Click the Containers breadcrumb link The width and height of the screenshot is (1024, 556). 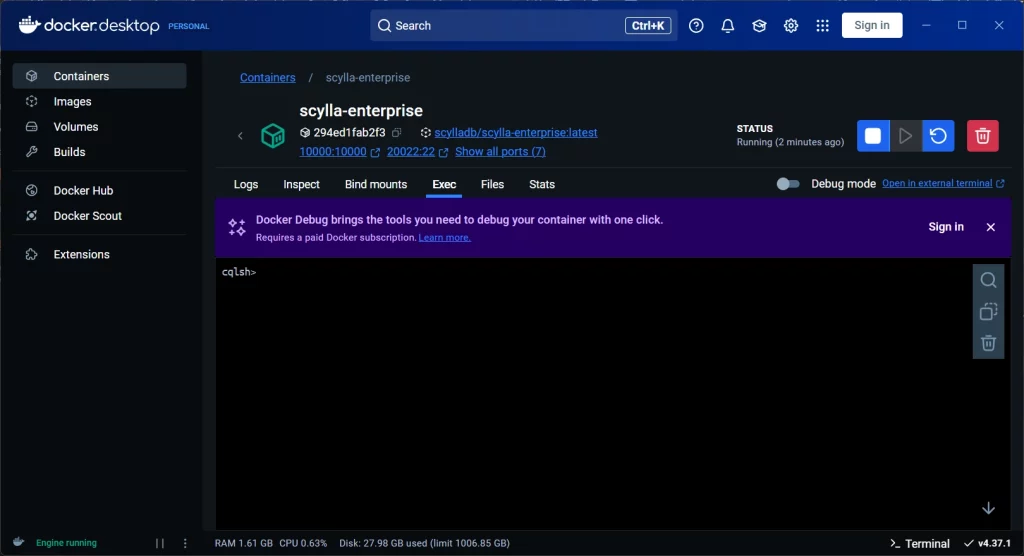tap(267, 77)
